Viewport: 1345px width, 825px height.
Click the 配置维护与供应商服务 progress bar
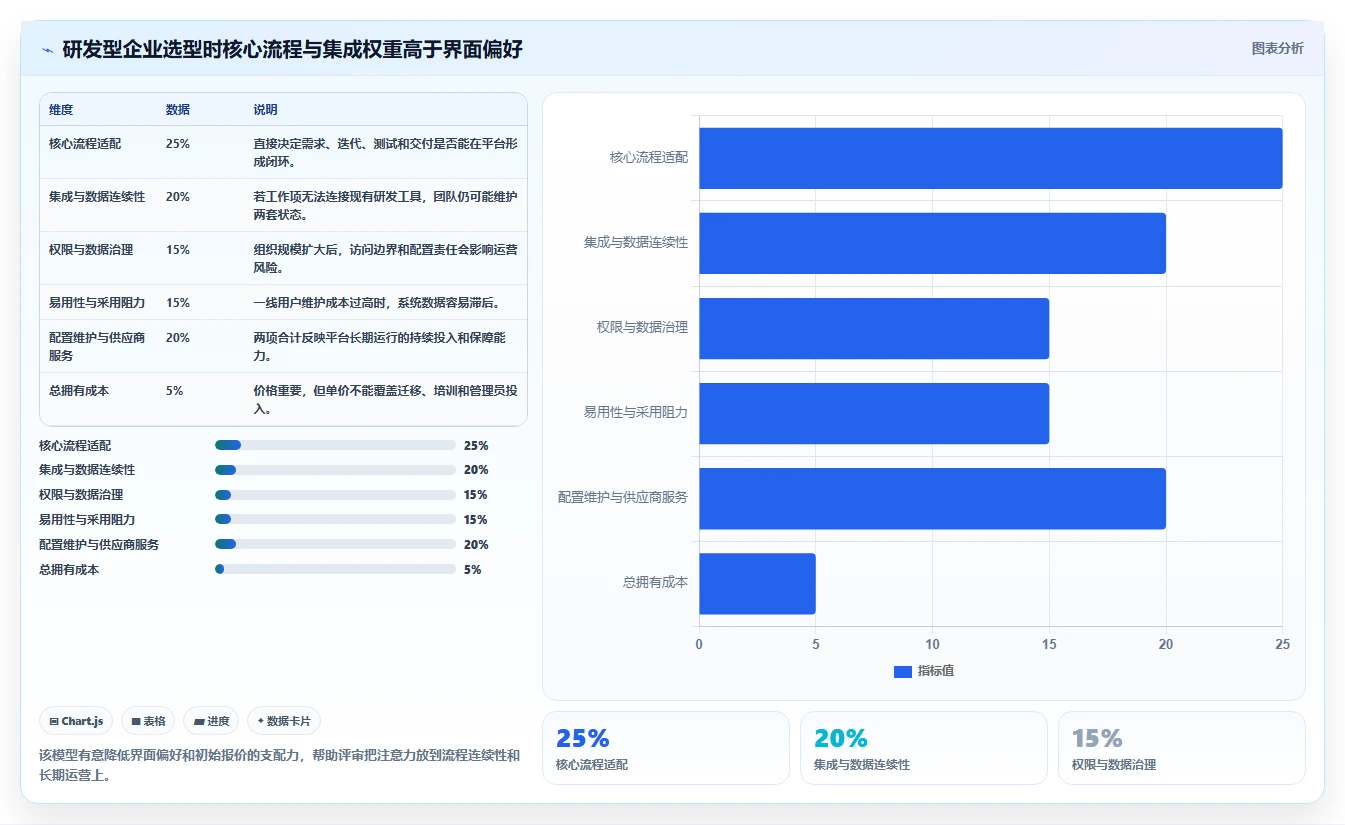pyautogui.click(x=335, y=544)
